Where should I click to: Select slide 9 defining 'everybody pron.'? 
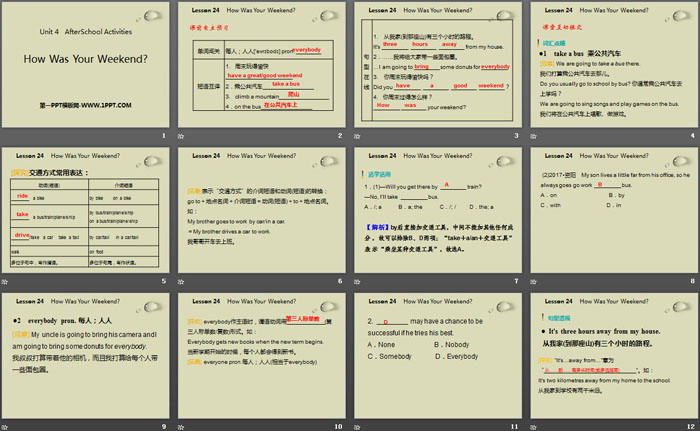87,355
